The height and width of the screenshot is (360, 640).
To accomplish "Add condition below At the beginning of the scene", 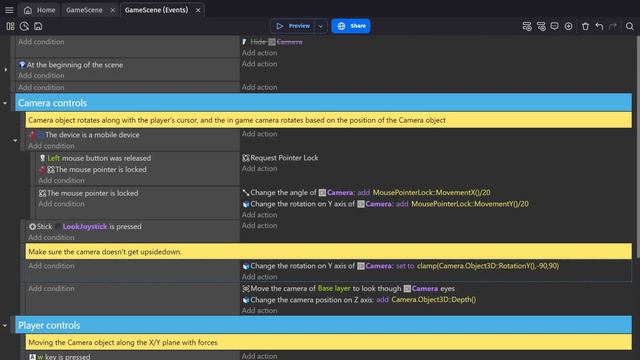I will pyautogui.click(x=41, y=76).
